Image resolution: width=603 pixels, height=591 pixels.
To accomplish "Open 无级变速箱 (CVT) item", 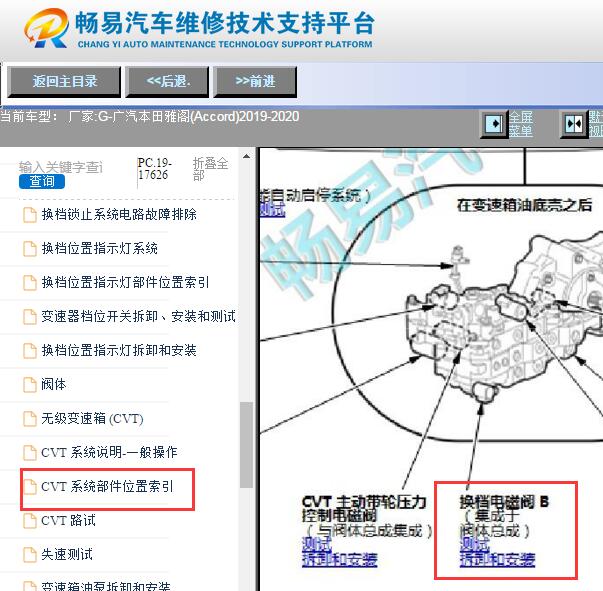I will coord(92,418).
